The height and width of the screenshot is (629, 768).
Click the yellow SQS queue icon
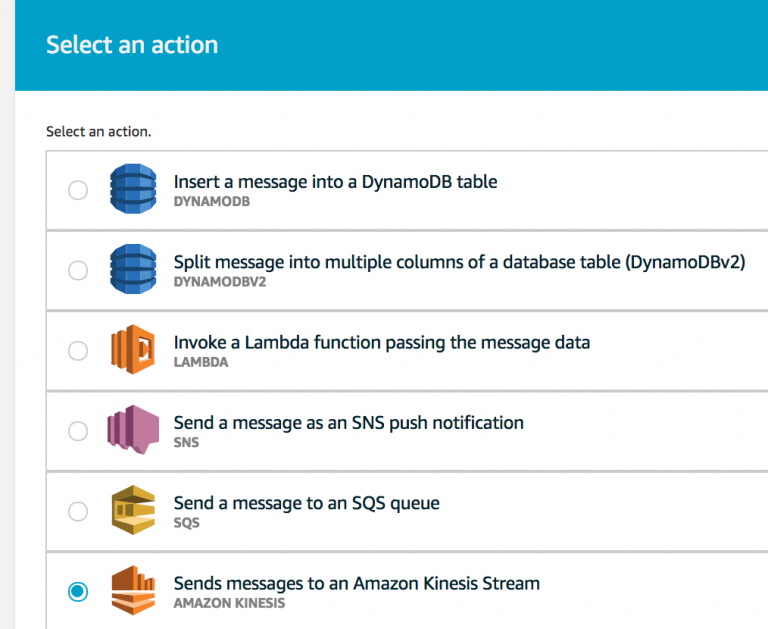coord(133,510)
